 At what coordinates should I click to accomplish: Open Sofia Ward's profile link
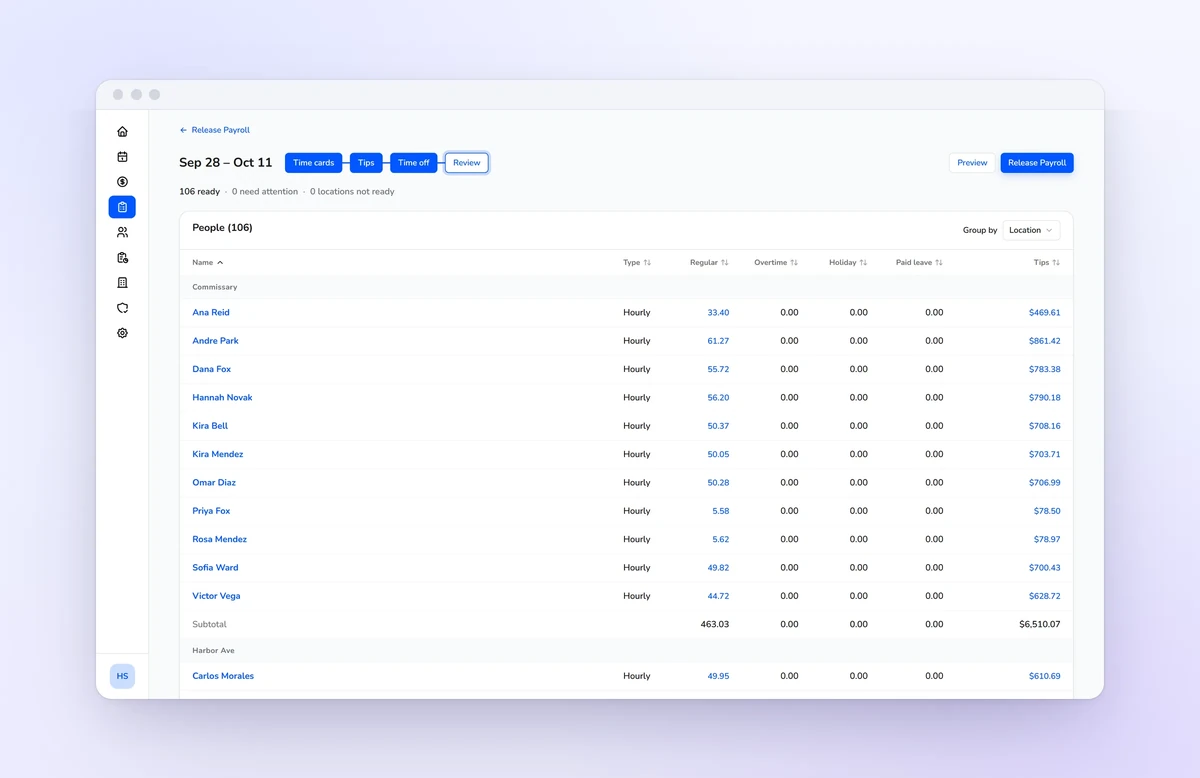click(x=215, y=568)
